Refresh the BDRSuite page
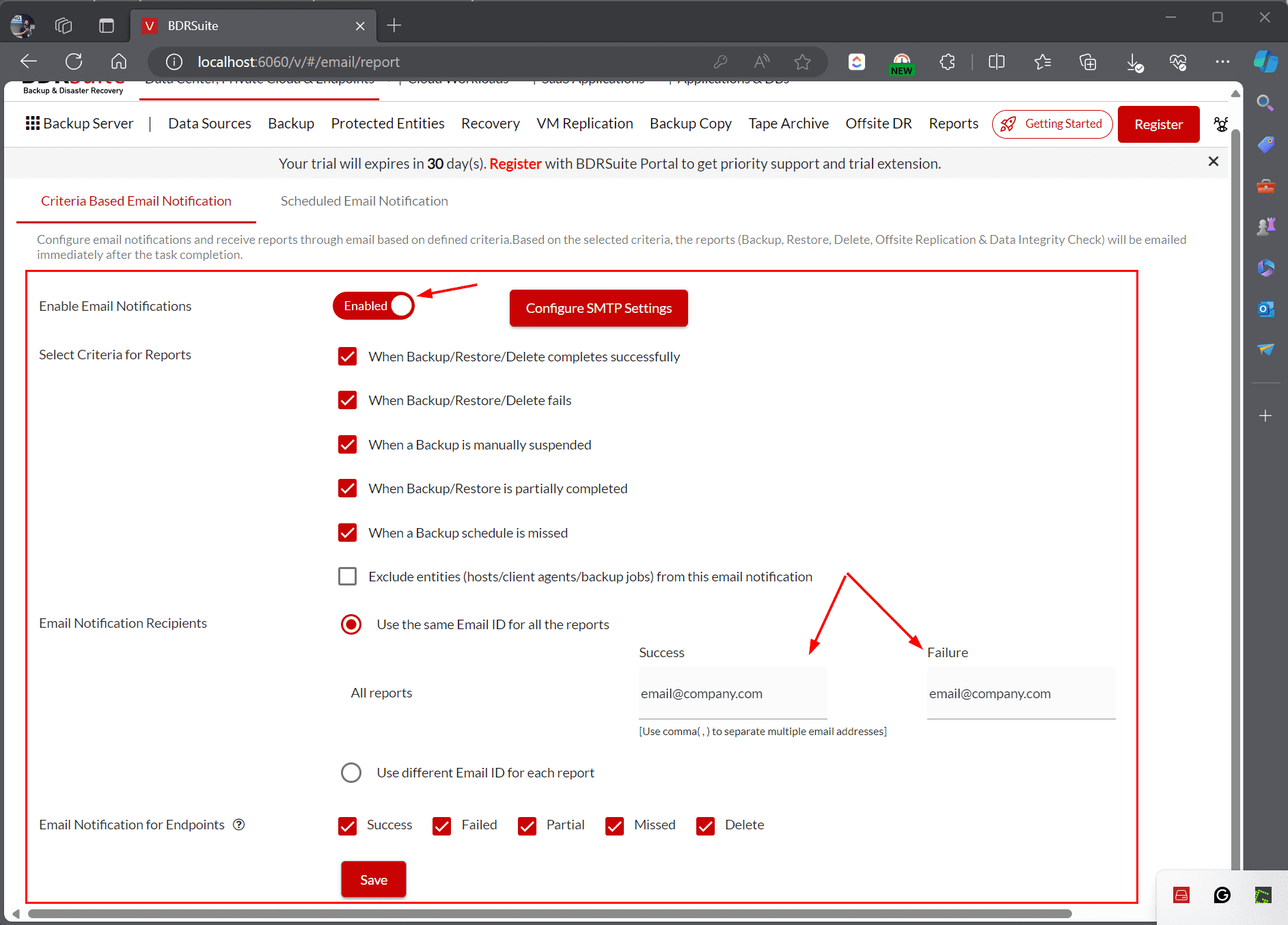The height and width of the screenshot is (925, 1288). [x=74, y=61]
